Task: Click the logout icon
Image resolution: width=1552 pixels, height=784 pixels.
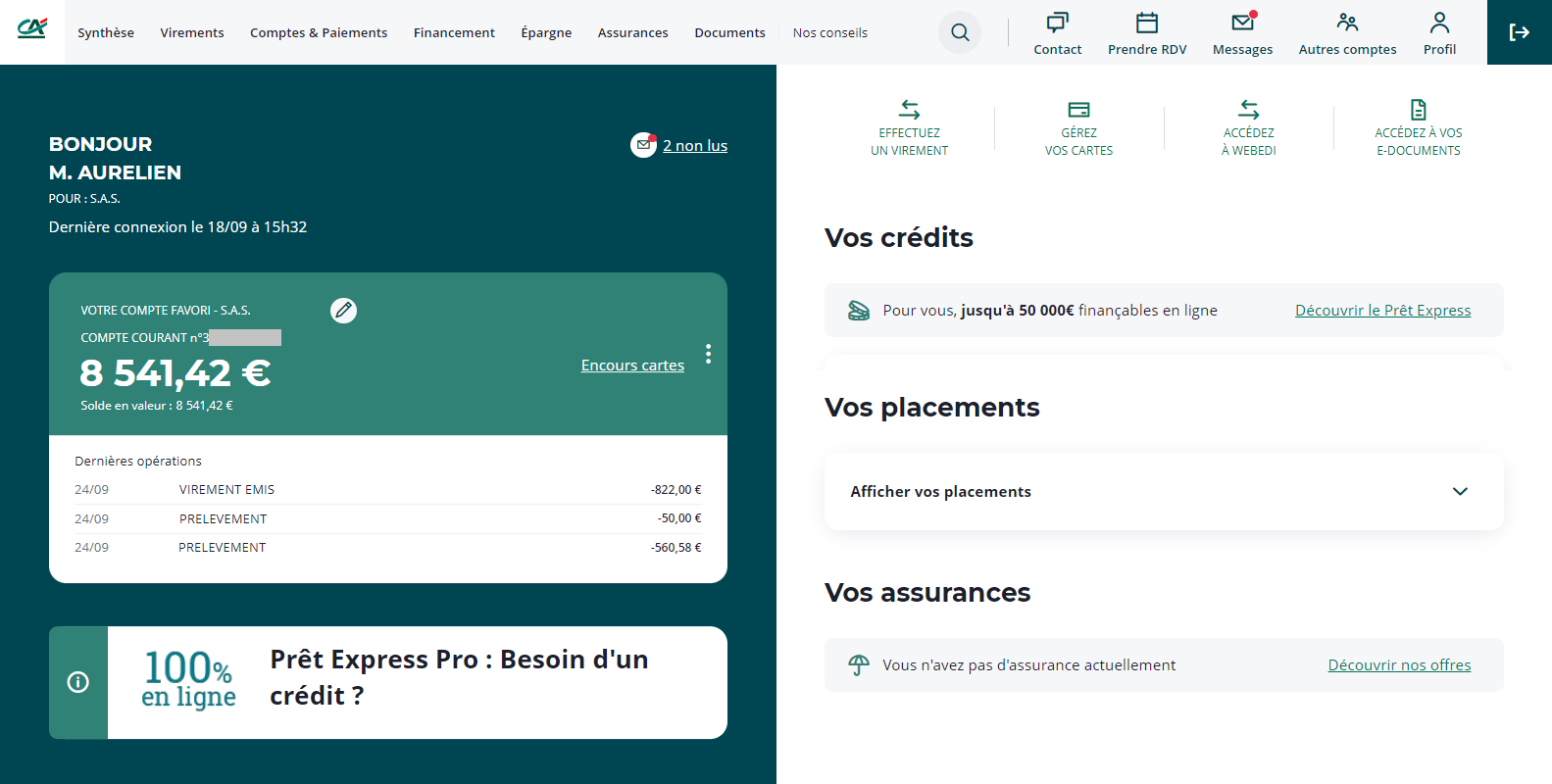Action: [x=1519, y=32]
